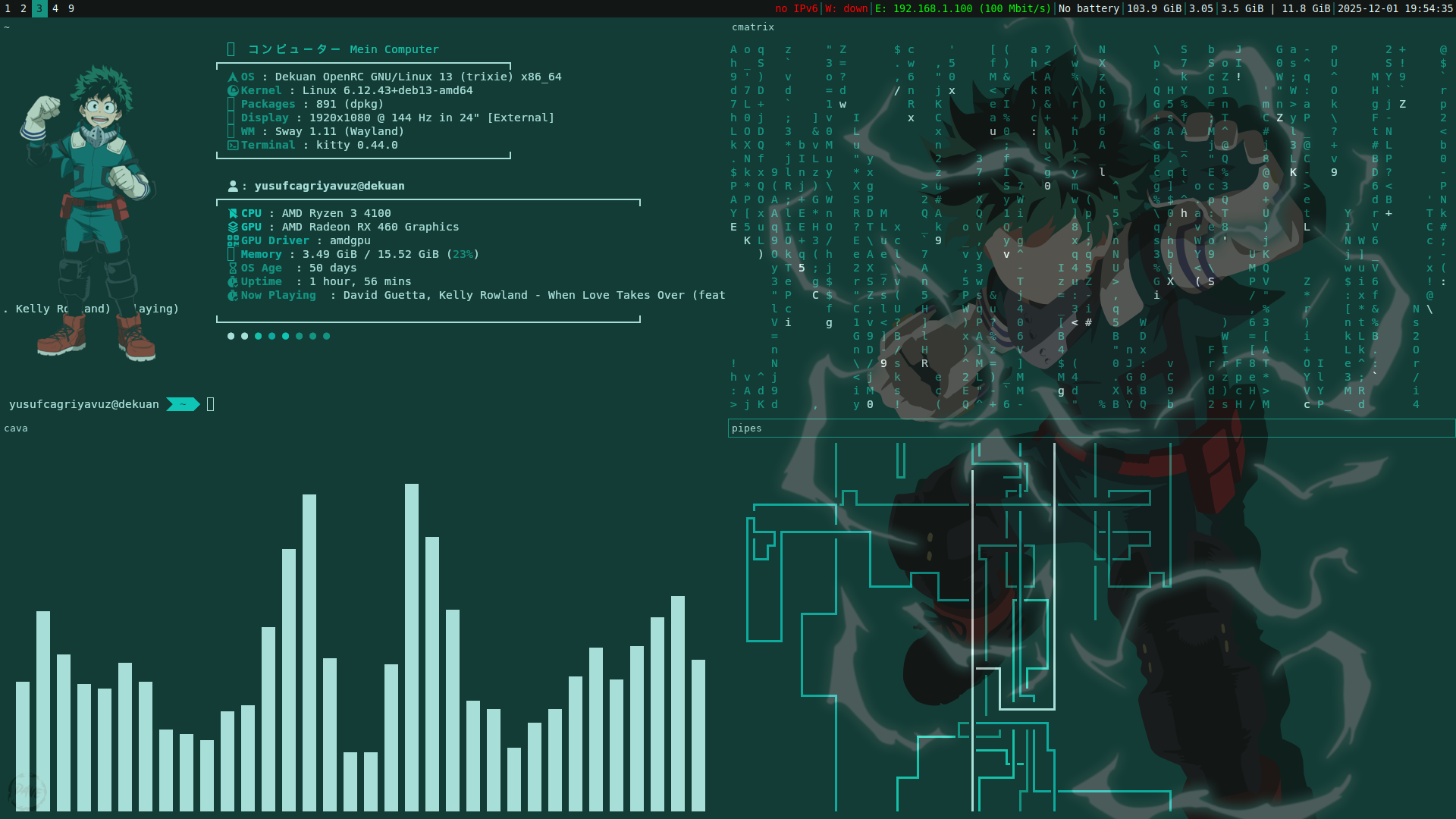Click the 103.9 GiB disk status entry

click(1154, 8)
